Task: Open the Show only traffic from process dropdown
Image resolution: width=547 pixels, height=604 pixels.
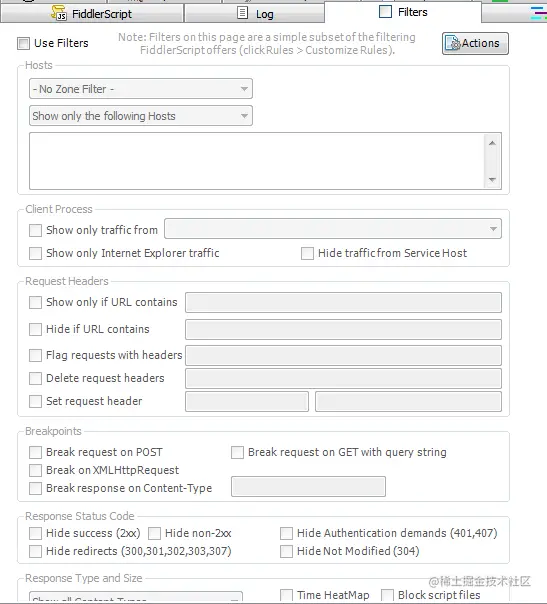Action: pyautogui.click(x=333, y=229)
